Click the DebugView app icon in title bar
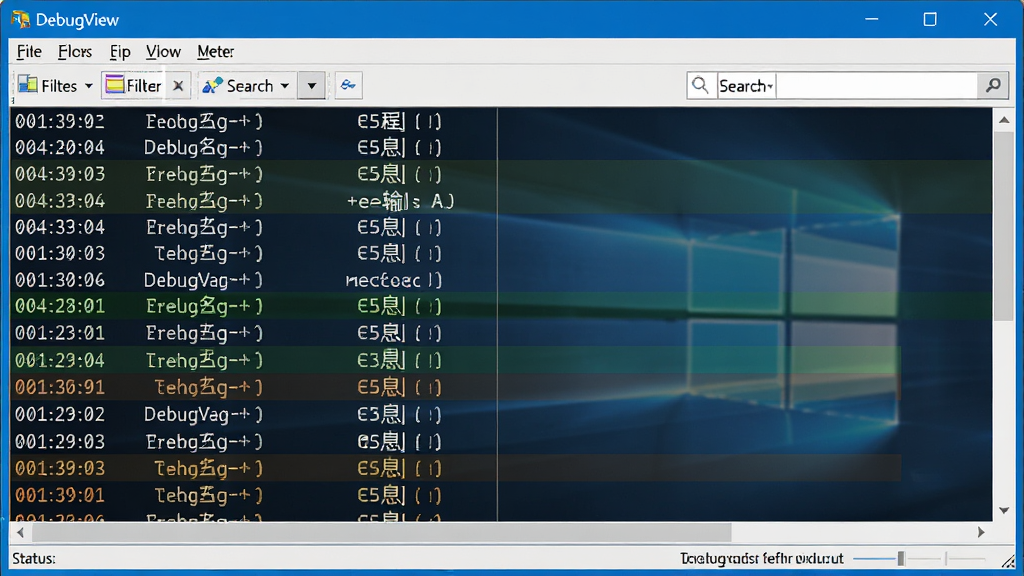Screen dimensions: 1024x576 coord(20,20)
